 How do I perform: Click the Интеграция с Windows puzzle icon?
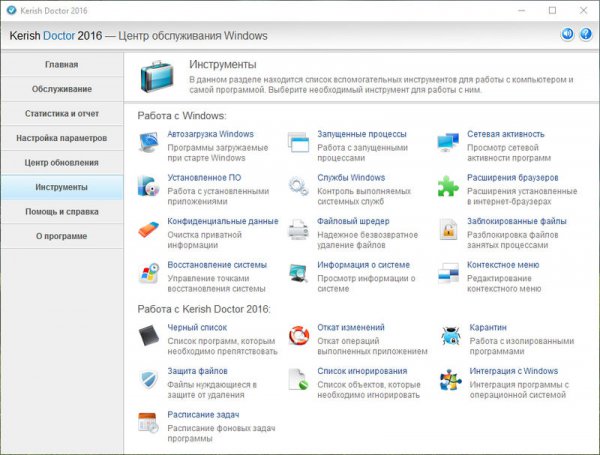(x=450, y=379)
